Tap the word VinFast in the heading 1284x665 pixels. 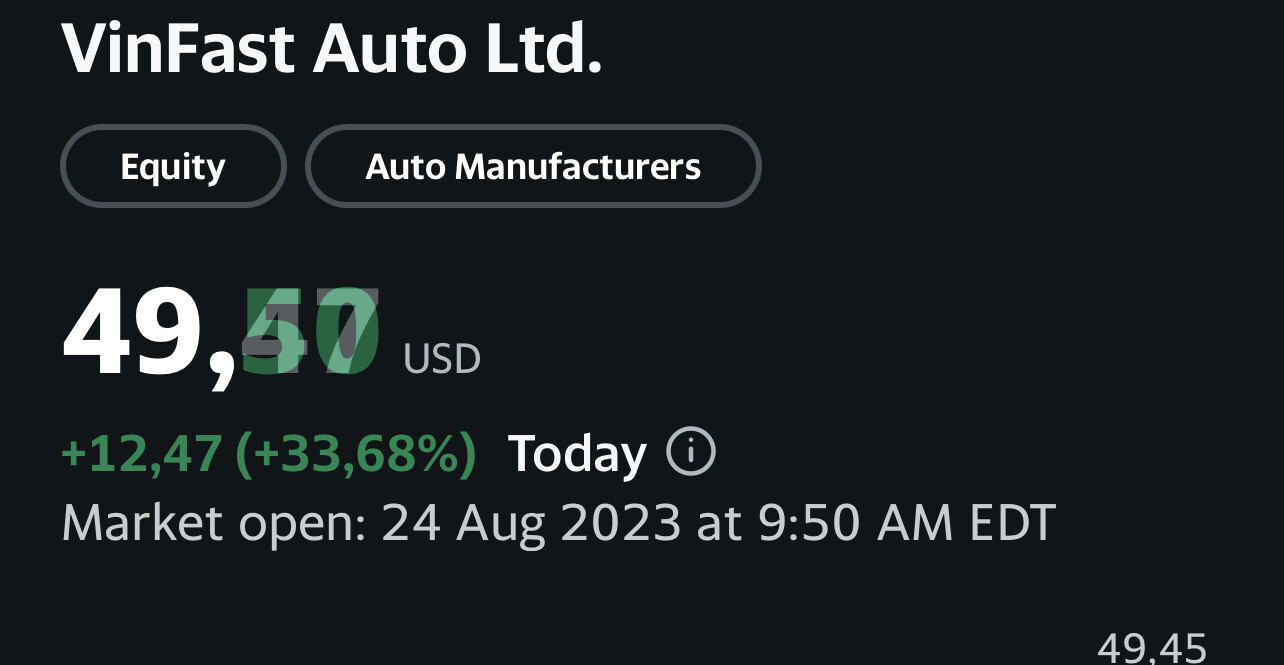[x=178, y=48]
